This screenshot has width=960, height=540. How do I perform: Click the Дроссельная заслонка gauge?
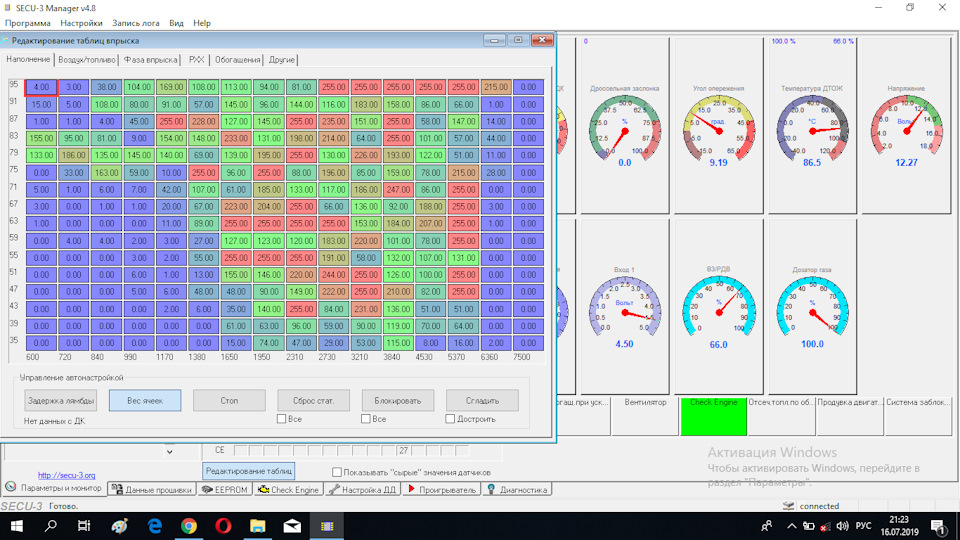pos(624,126)
